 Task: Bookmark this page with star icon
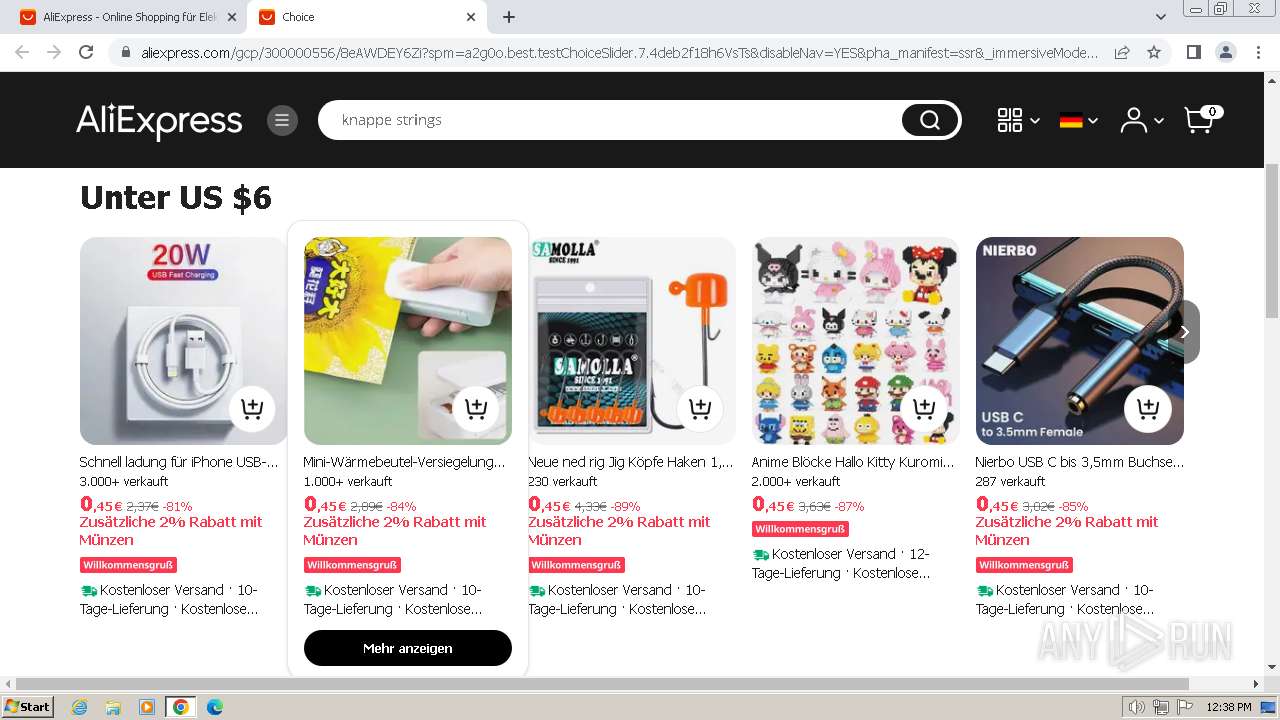(1154, 52)
